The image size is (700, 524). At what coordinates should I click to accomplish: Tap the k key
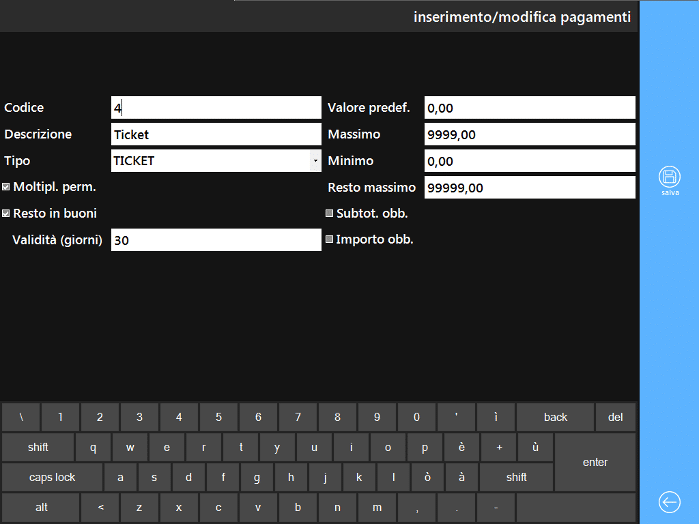tap(359, 477)
